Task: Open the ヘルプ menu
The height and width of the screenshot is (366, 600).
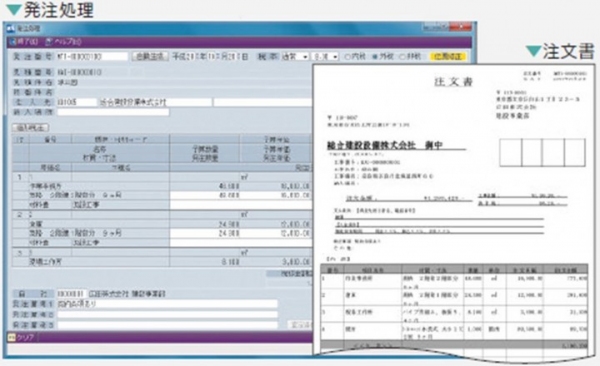Action: (64, 42)
